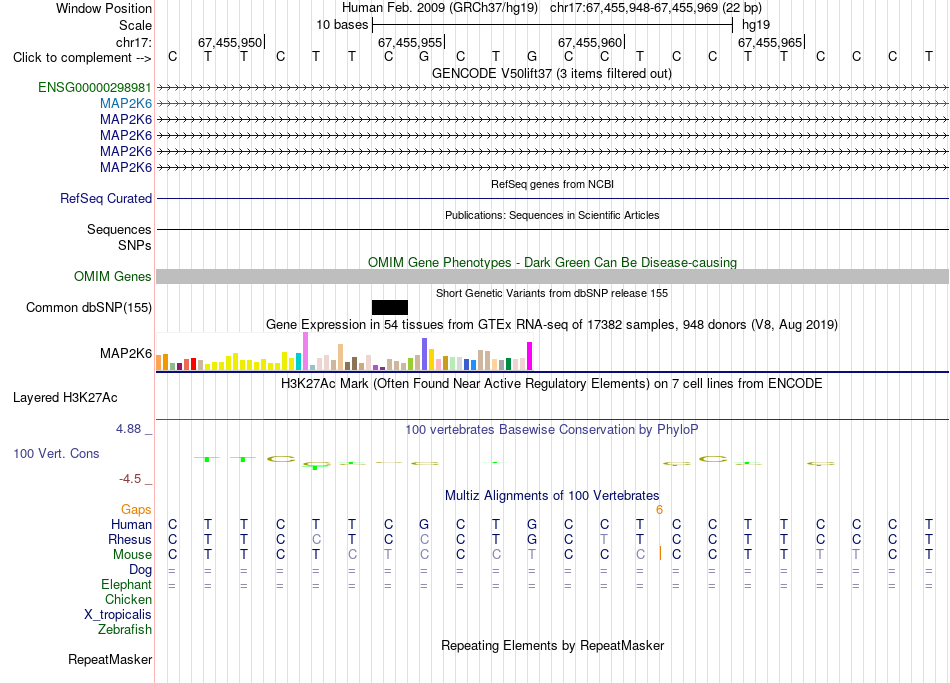Image resolution: width=950 pixels, height=683 pixels.
Task: Select the Zebrafish alignment row label
Action: (125, 630)
